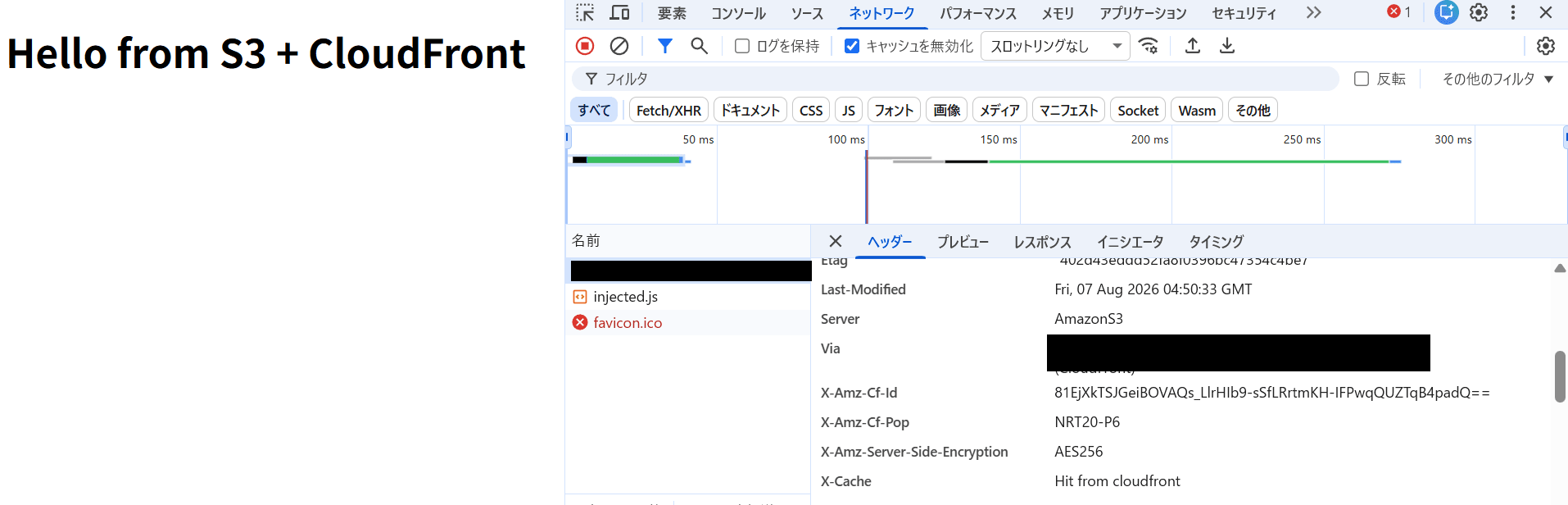Image resolution: width=1568 pixels, height=505 pixels.
Task: Show more DevTools tabs chevron
Action: (1314, 12)
